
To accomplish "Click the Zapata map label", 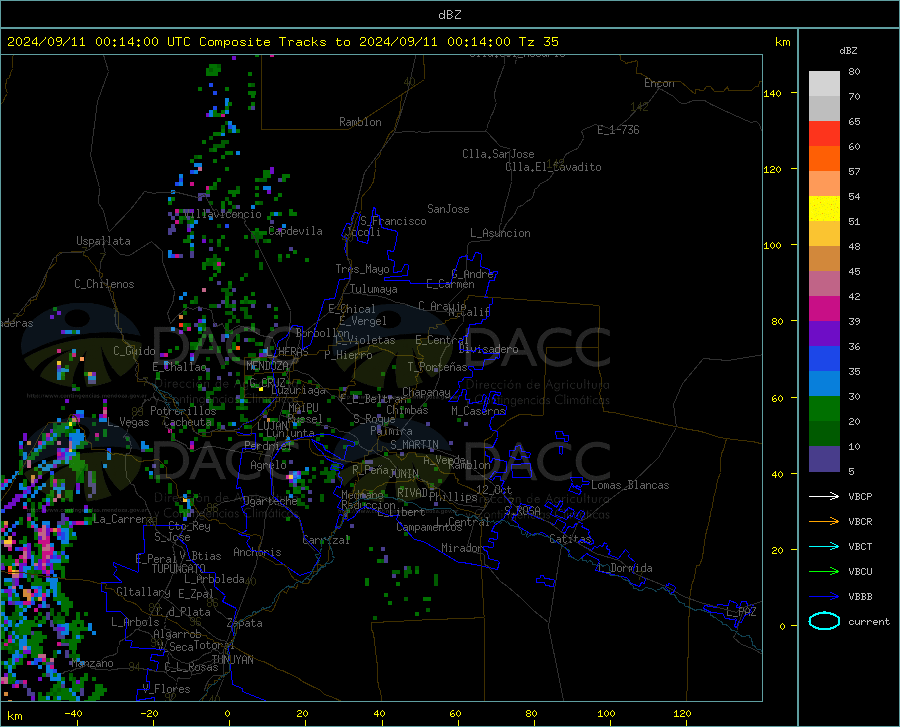I will click(244, 623).
